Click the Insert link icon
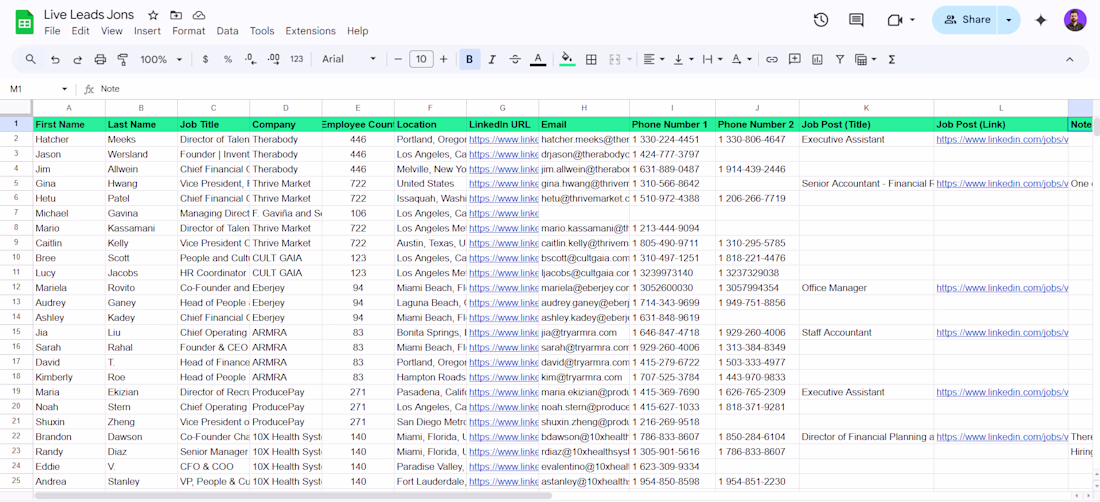The height and width of the screenshot is (502, 1100). pyautogui.click(x=772, y=60)
